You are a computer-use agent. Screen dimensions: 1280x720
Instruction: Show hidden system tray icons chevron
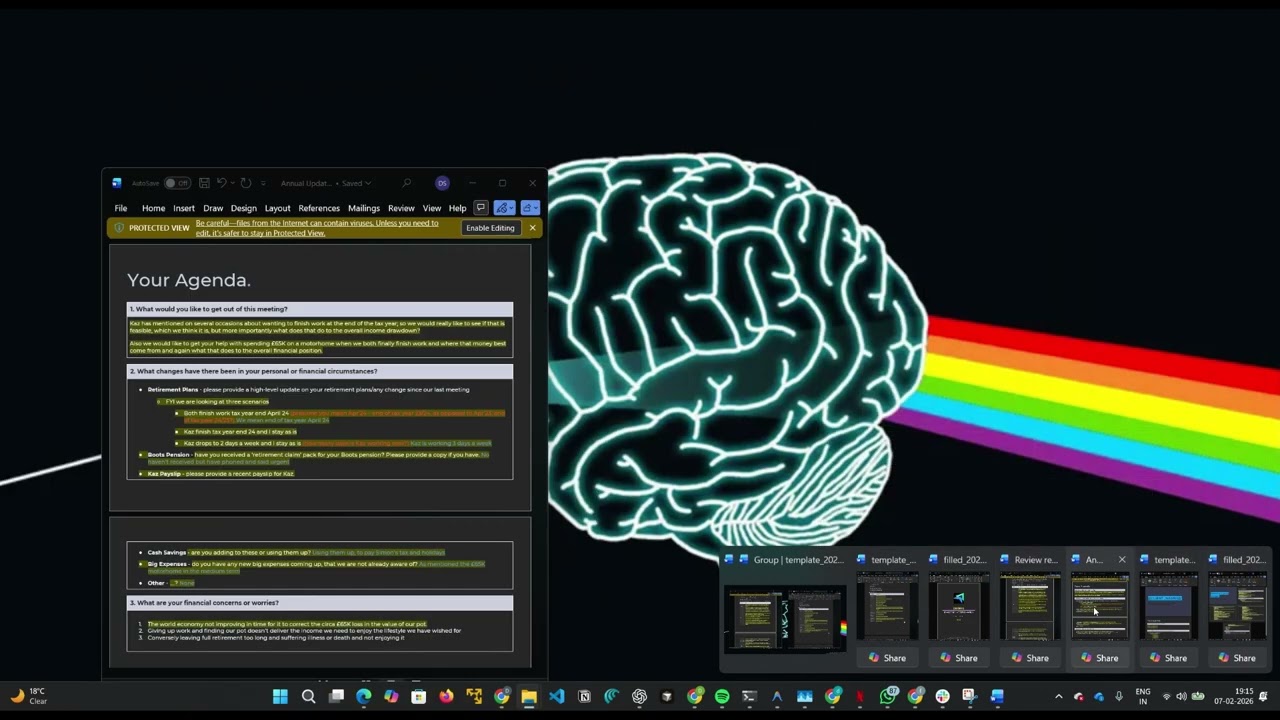tap(1058, 697)
